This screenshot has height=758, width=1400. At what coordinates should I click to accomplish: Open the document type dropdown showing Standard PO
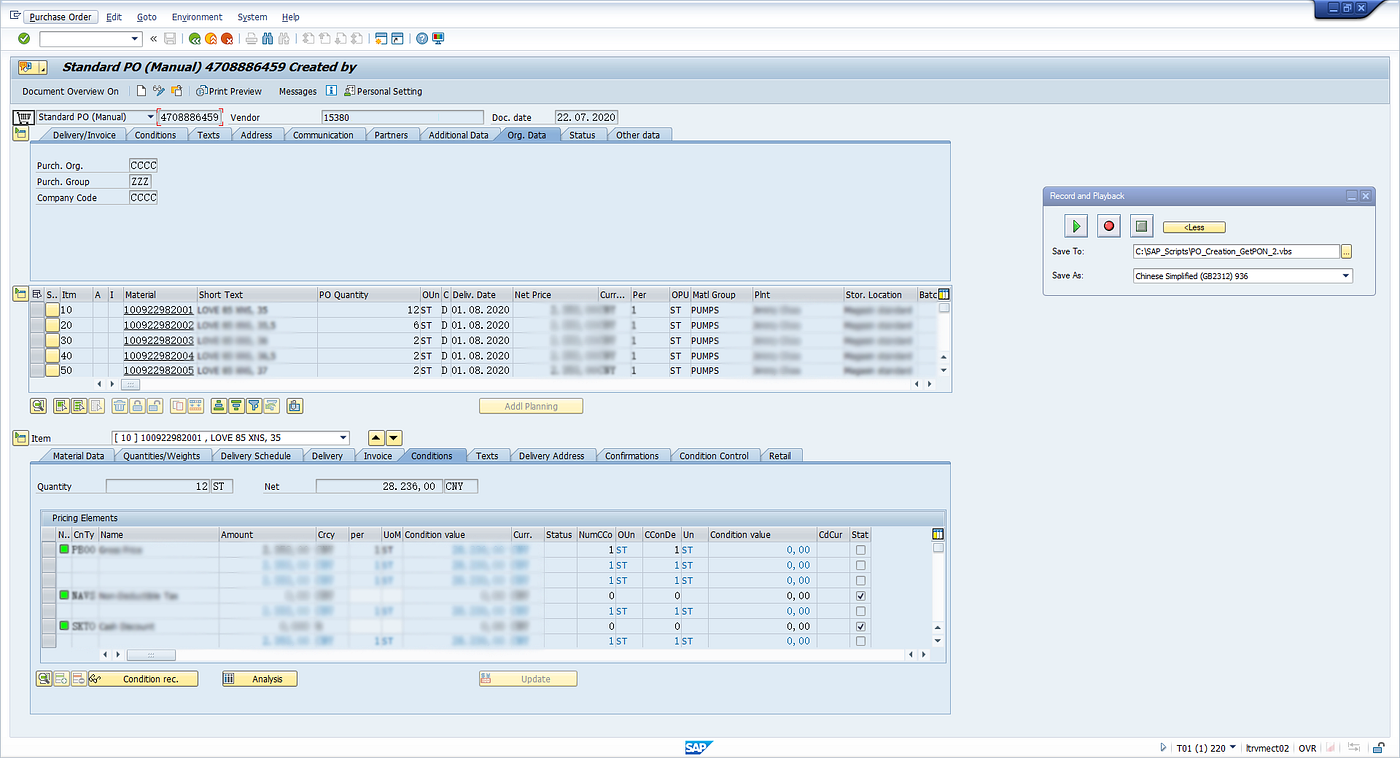point(151,116)
